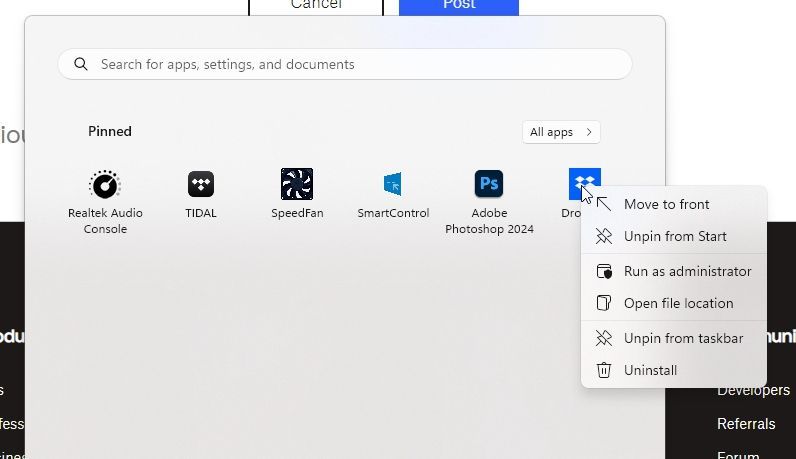Image resolution: width=796 pixels, height=459 pixels.
Task: Expand All apps chevron arrow
Action: [589, 132]
